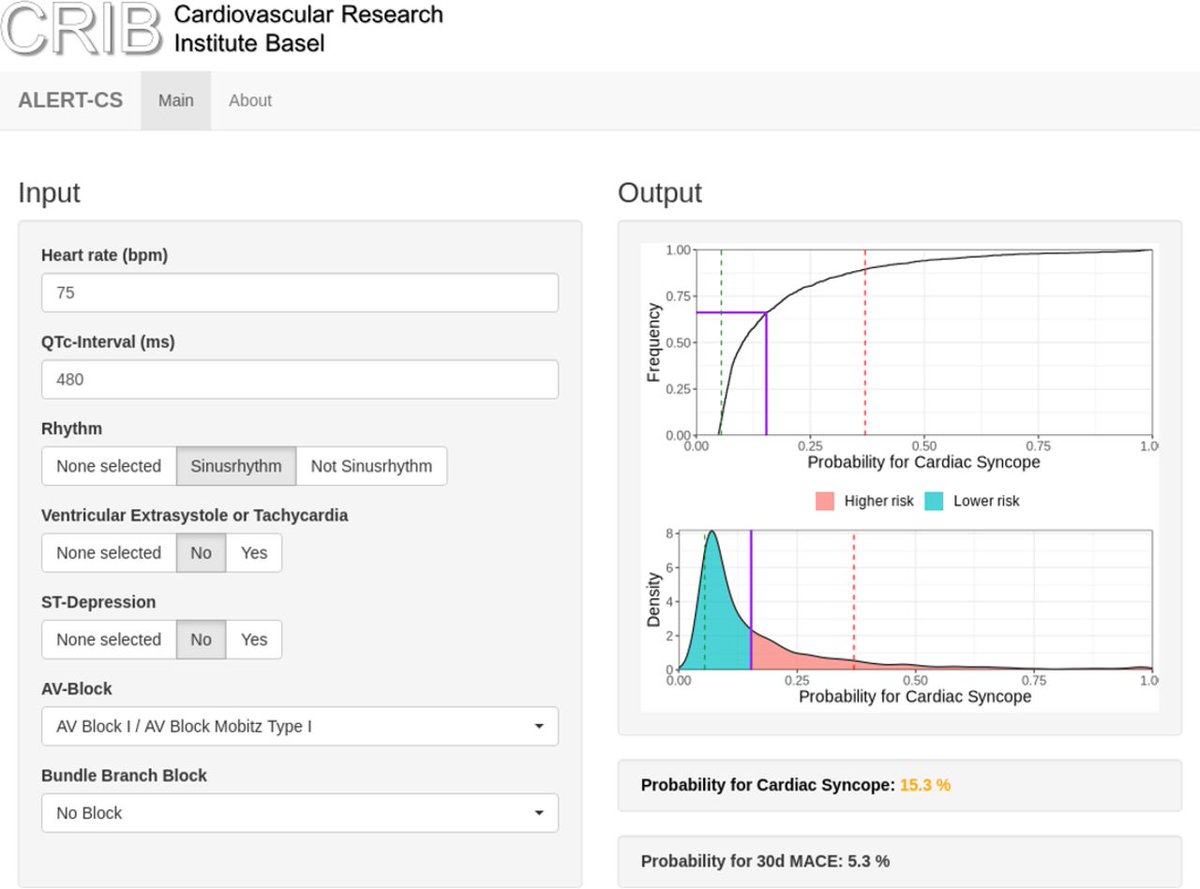This screenshot has height=889, width=1200.
Task: Select Not Sinusrhythm option
Action: (x=372, y=466)
